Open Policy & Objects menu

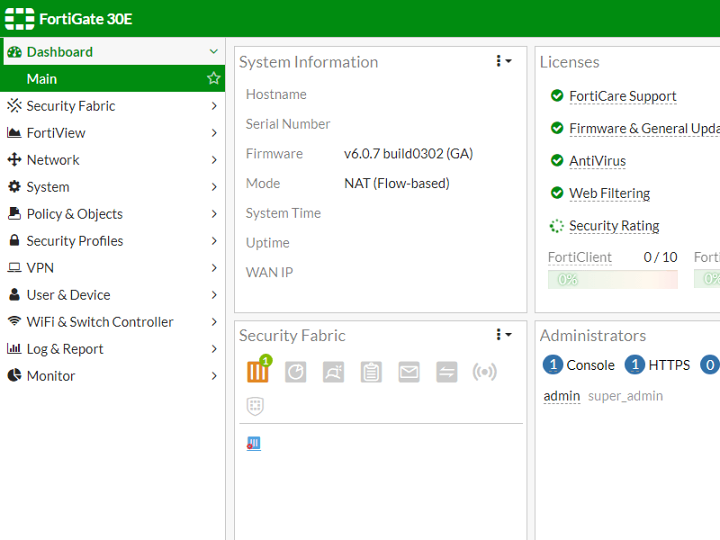point(112,214)
